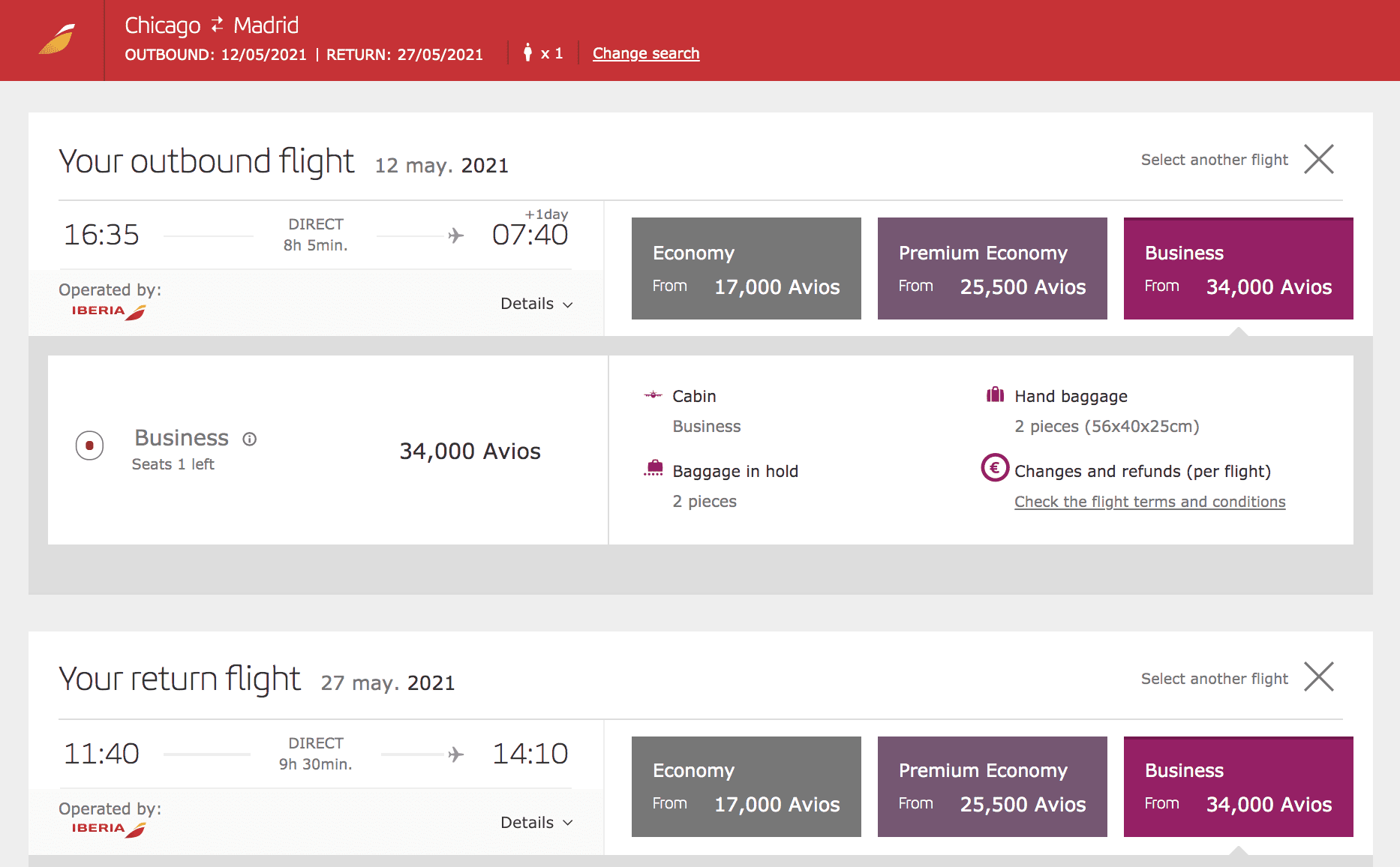Image resolution: width=1400 pixels, height=867 pixels.
Task: Click the Iberia logo in the header
Action: tap(57, 39)
